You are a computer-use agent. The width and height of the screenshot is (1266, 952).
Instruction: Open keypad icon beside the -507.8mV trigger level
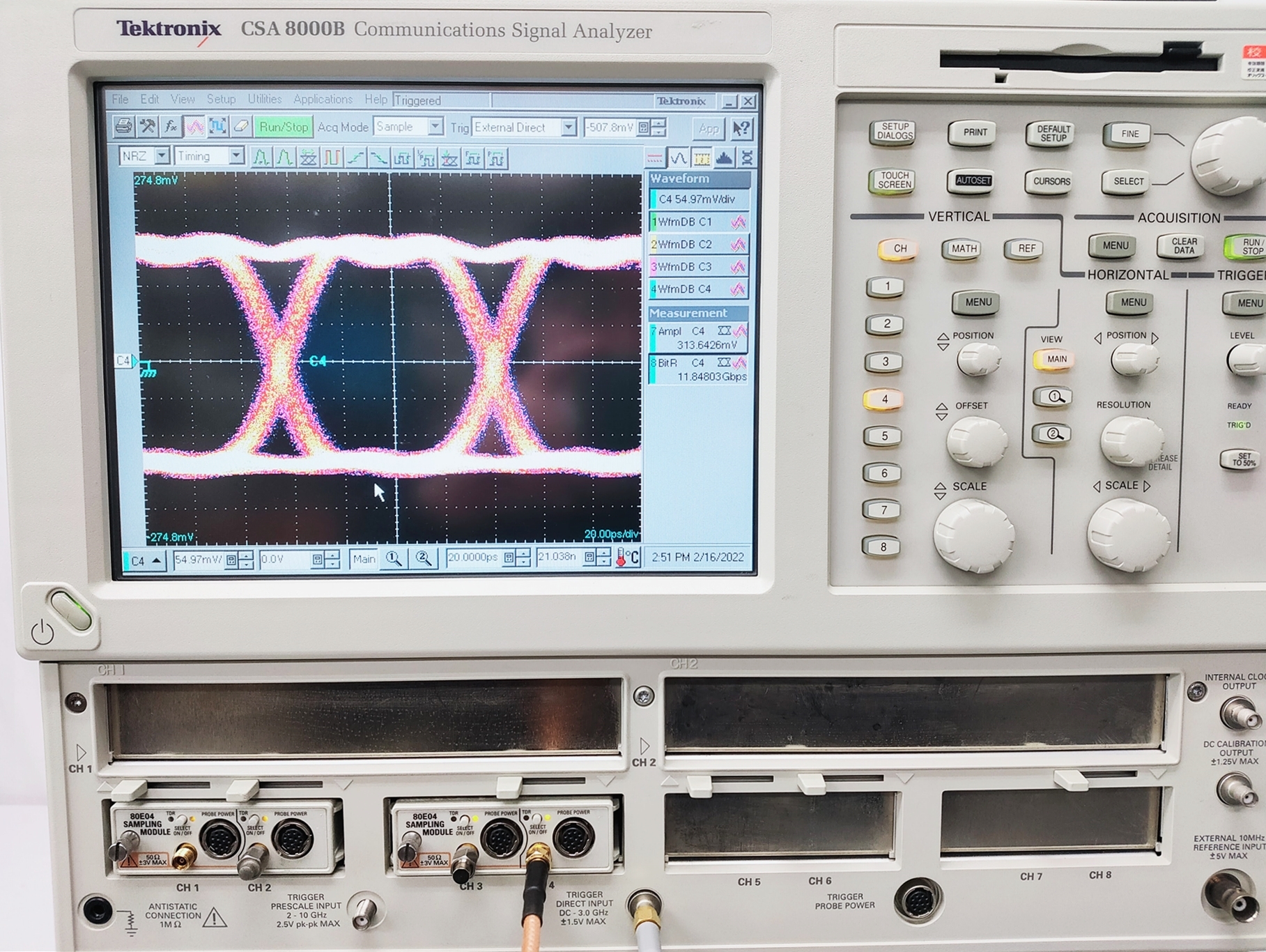pyautogui.click(x=644, y=128)
